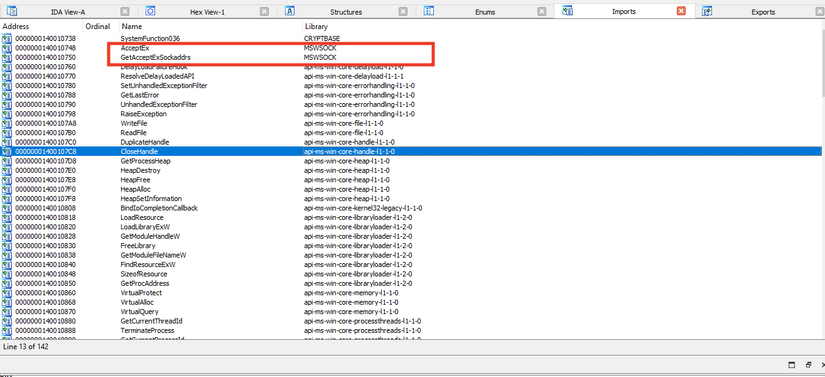825x377 pixels.
Task: Close the IDA View-A tab
Action: coord(125,12)
